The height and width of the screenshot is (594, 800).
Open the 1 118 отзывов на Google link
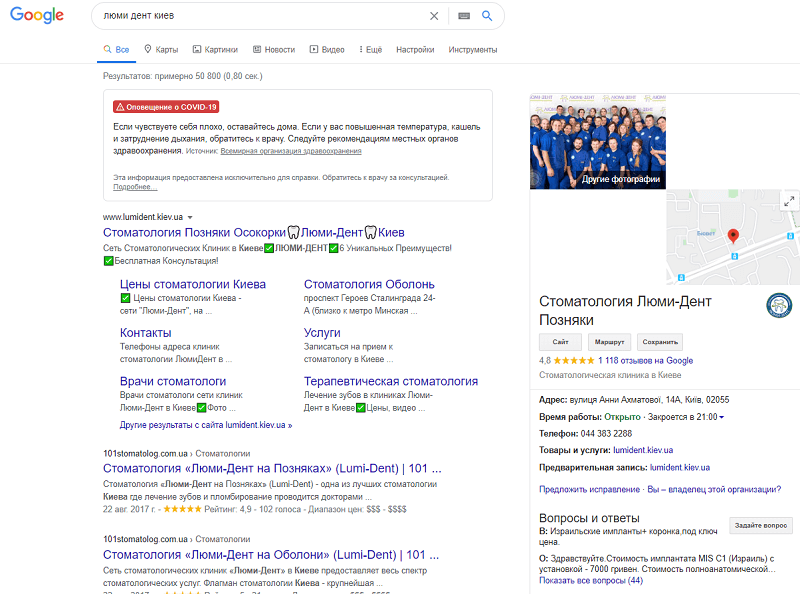645,360
